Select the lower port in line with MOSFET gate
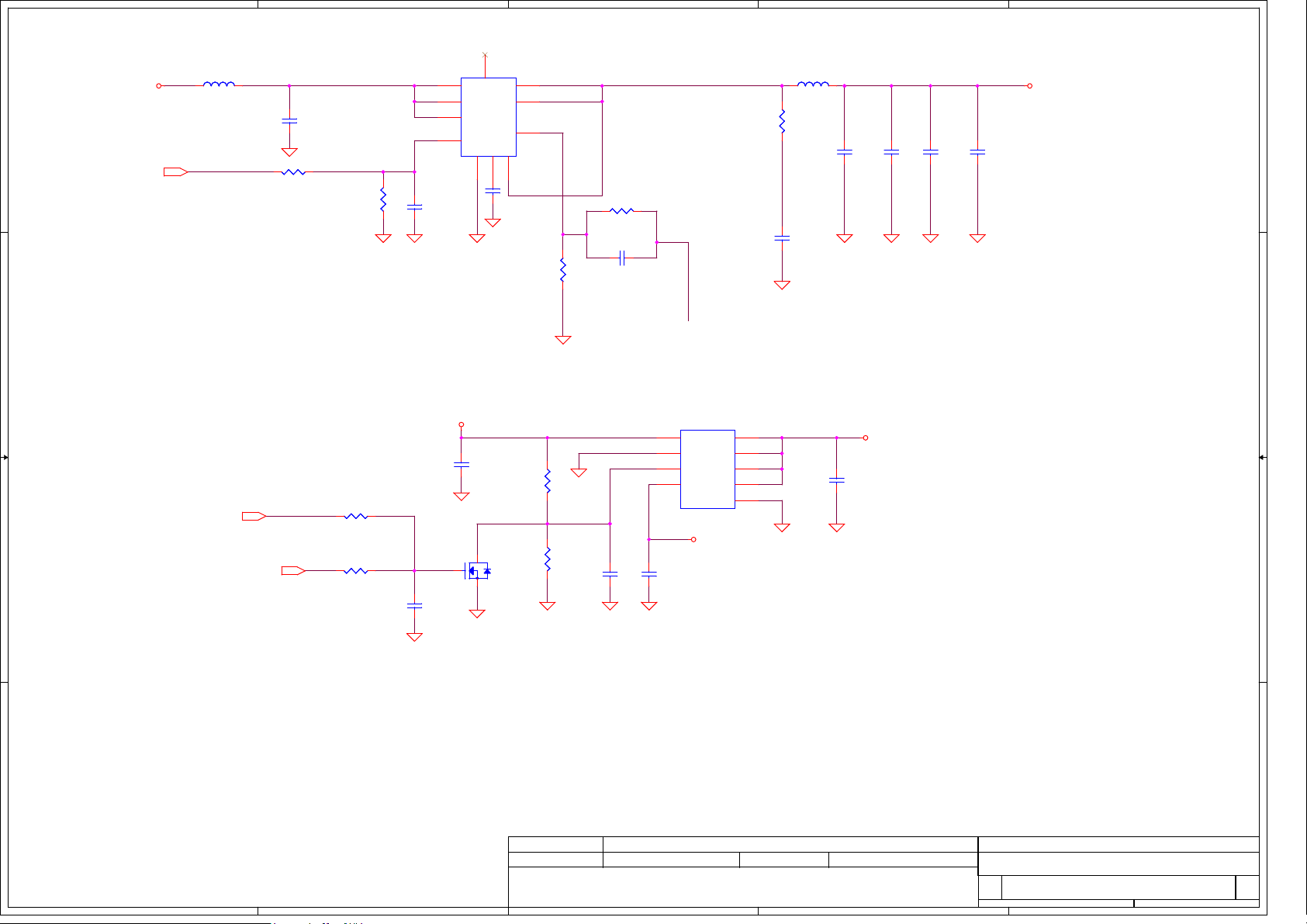The width and height of the screenshot is (1307, 924). (x=293, y=571)
